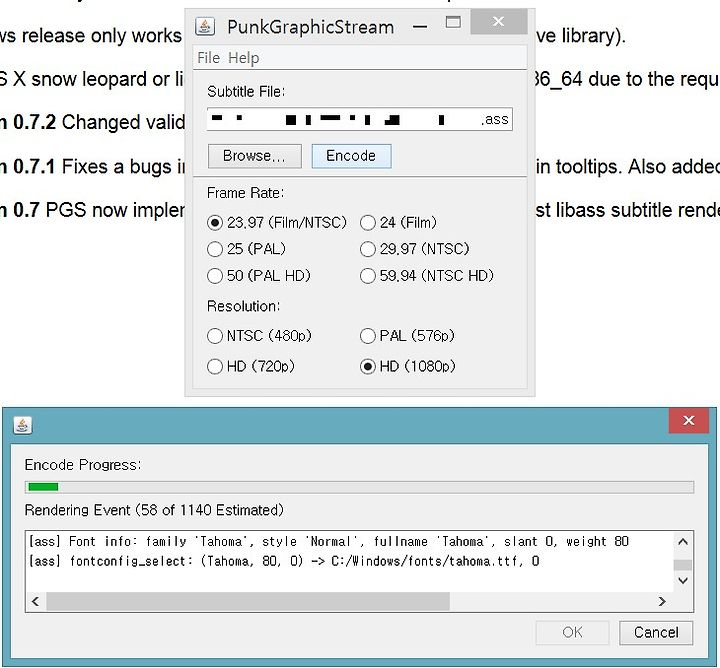Choose 29.97 (NTSC) frame rate
This screenshot has width=720, height=668.
(x=415, y=249)
